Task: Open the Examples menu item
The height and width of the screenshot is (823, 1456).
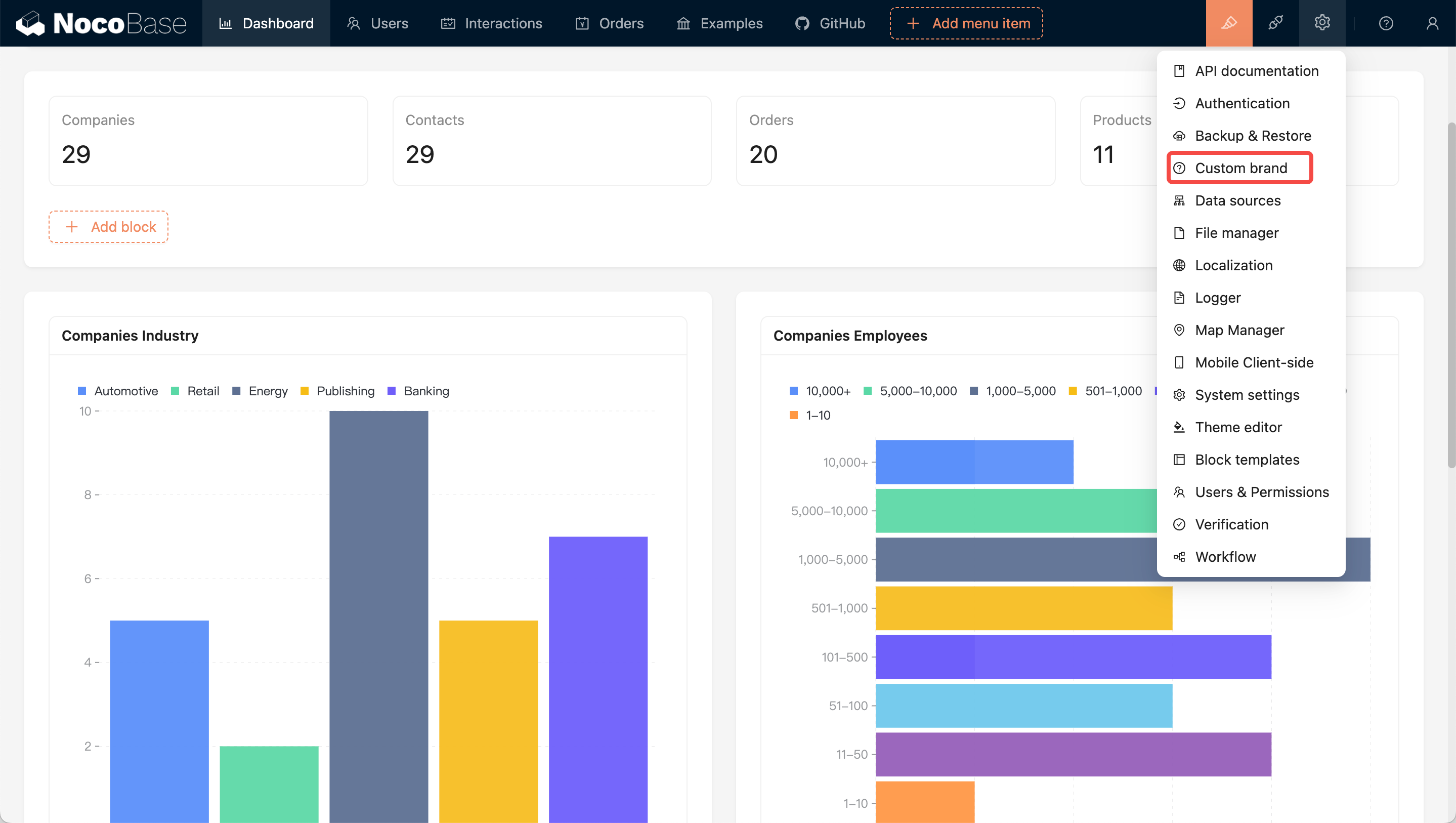Action: (719, 23)
